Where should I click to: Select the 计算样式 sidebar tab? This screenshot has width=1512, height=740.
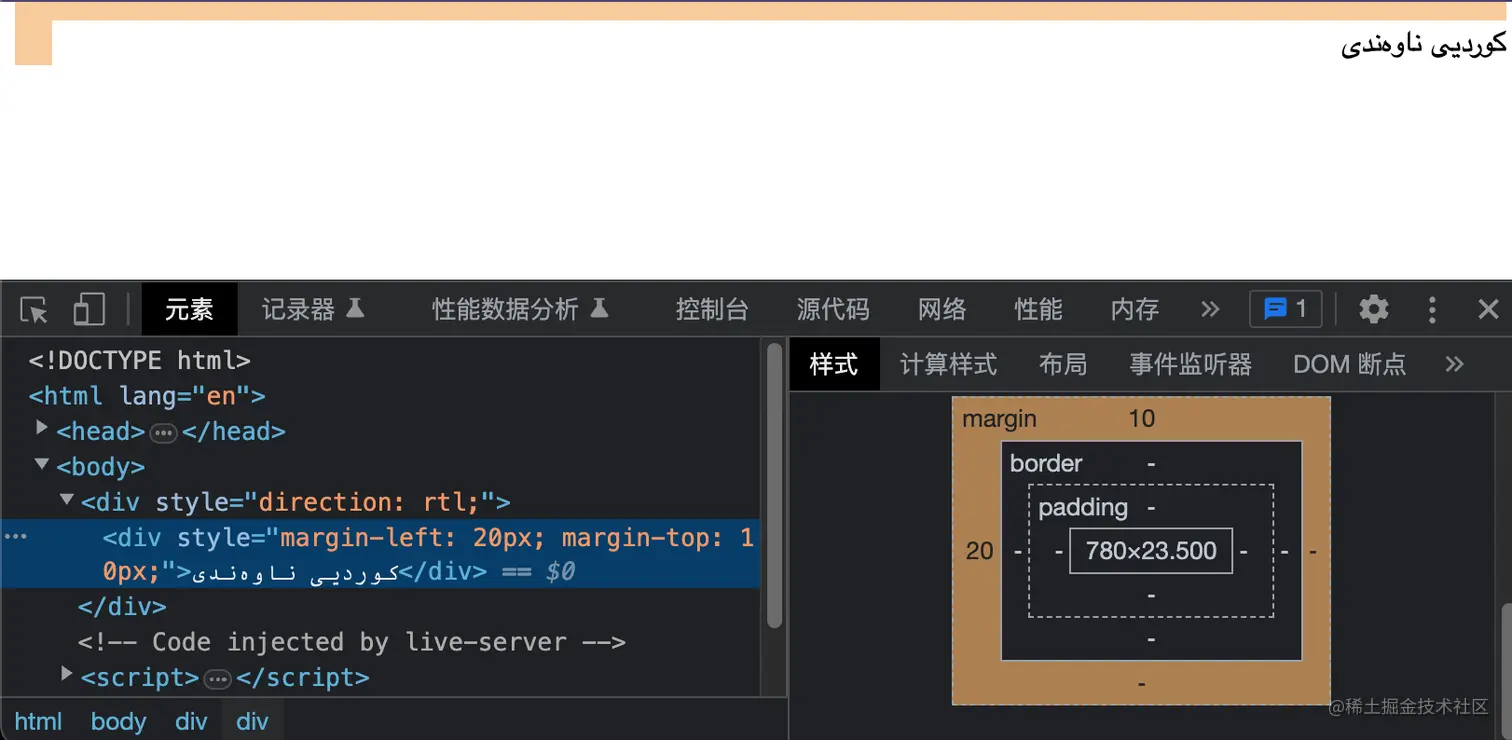point(948,364)
